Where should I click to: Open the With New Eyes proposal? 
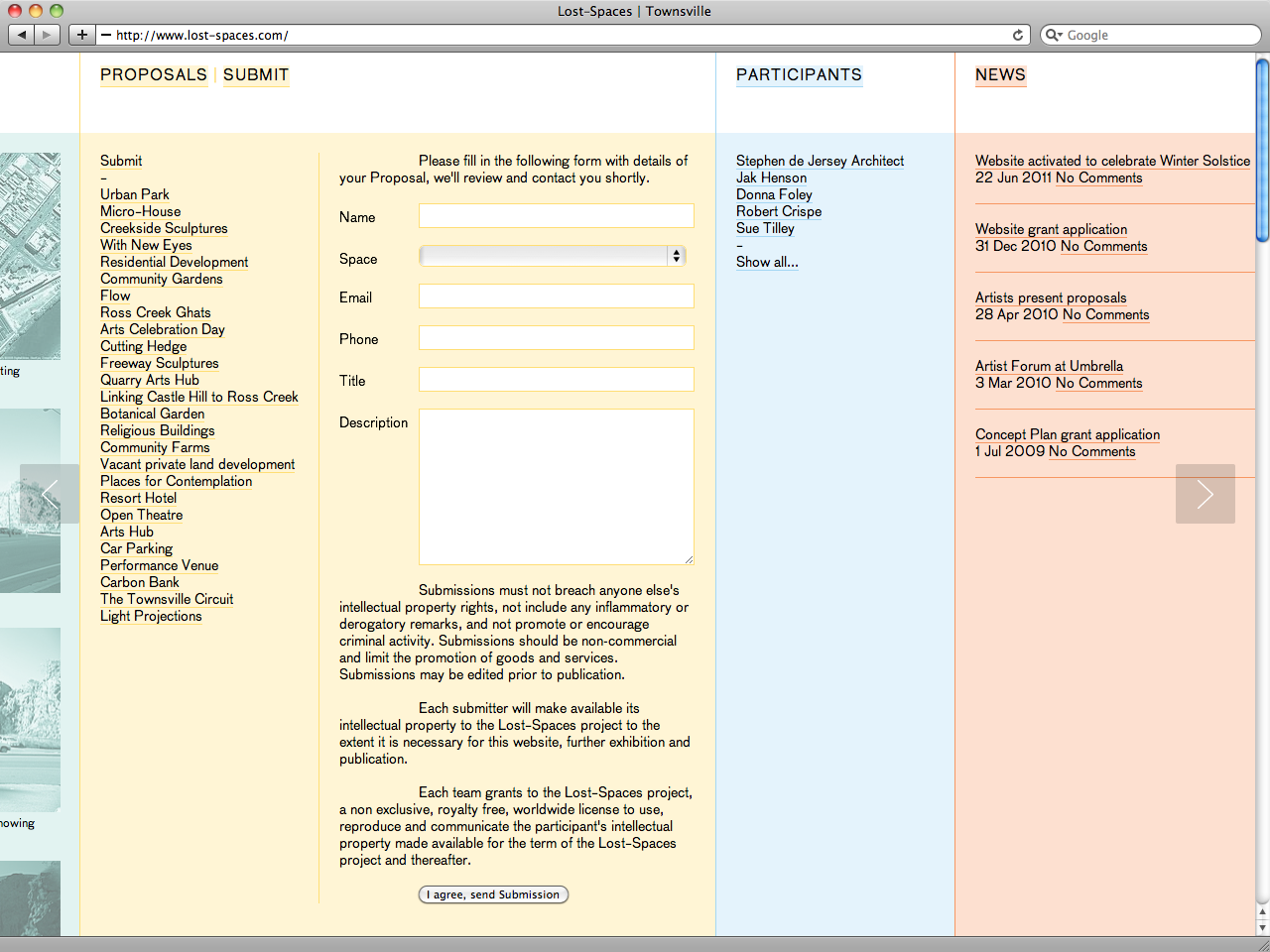pyautogui.click(x=146, y=245)
